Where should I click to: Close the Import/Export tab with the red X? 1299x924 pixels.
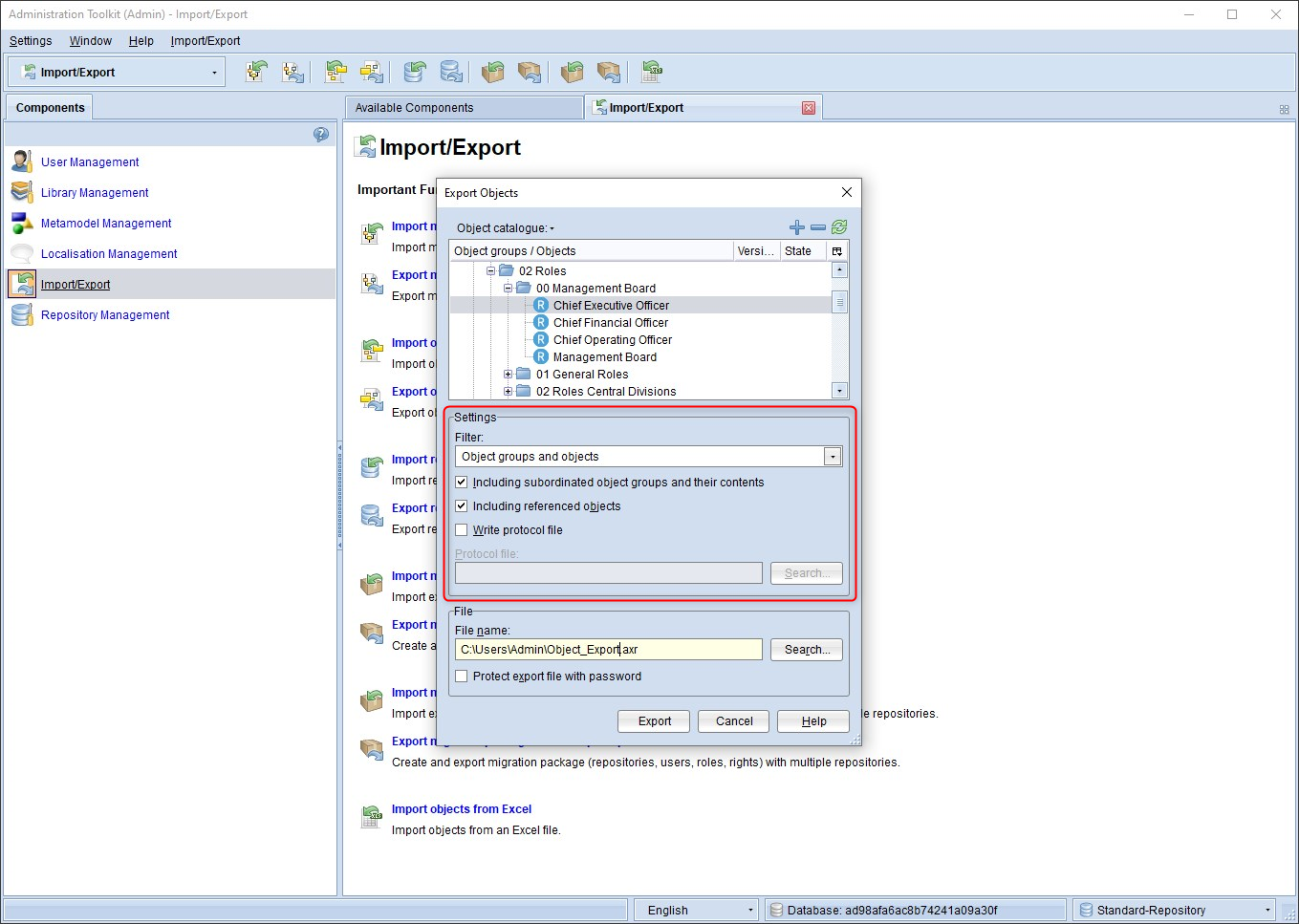[809, 108]
